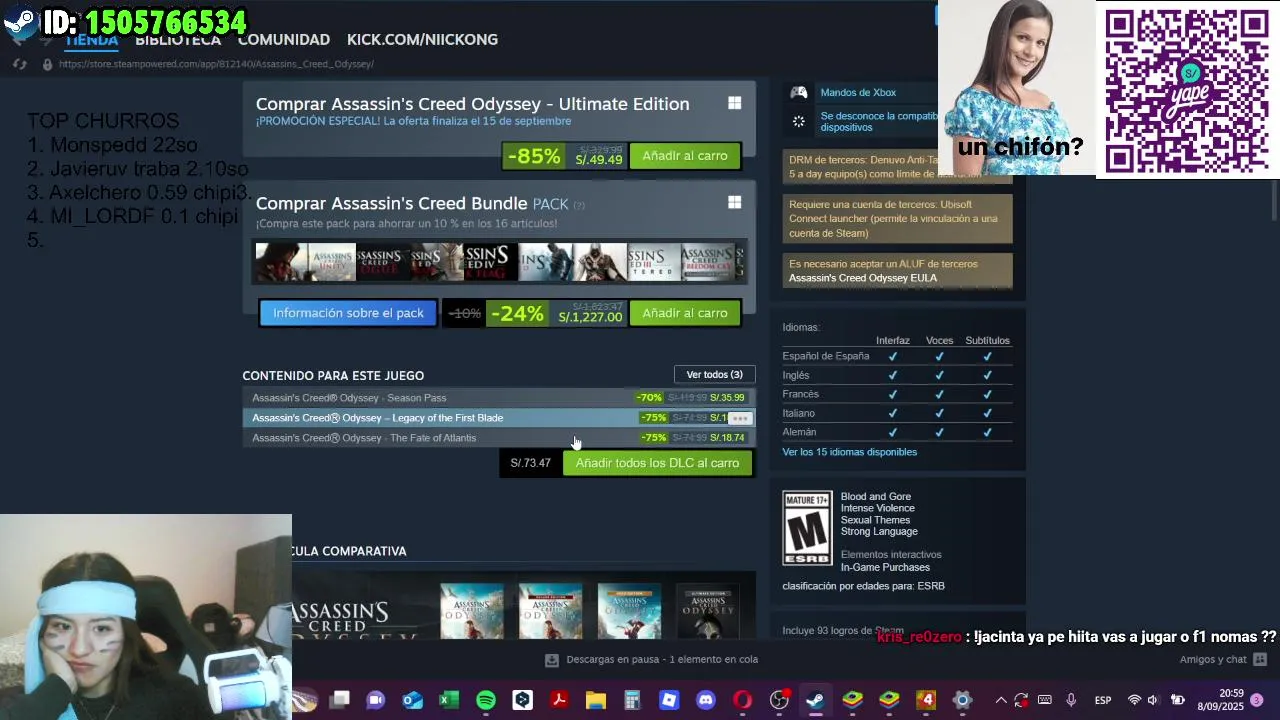Image resolution: width=1280 pixels, height=720 pixels.
Task: Click the Steam taskbar icon
Action: click(815, 700)
